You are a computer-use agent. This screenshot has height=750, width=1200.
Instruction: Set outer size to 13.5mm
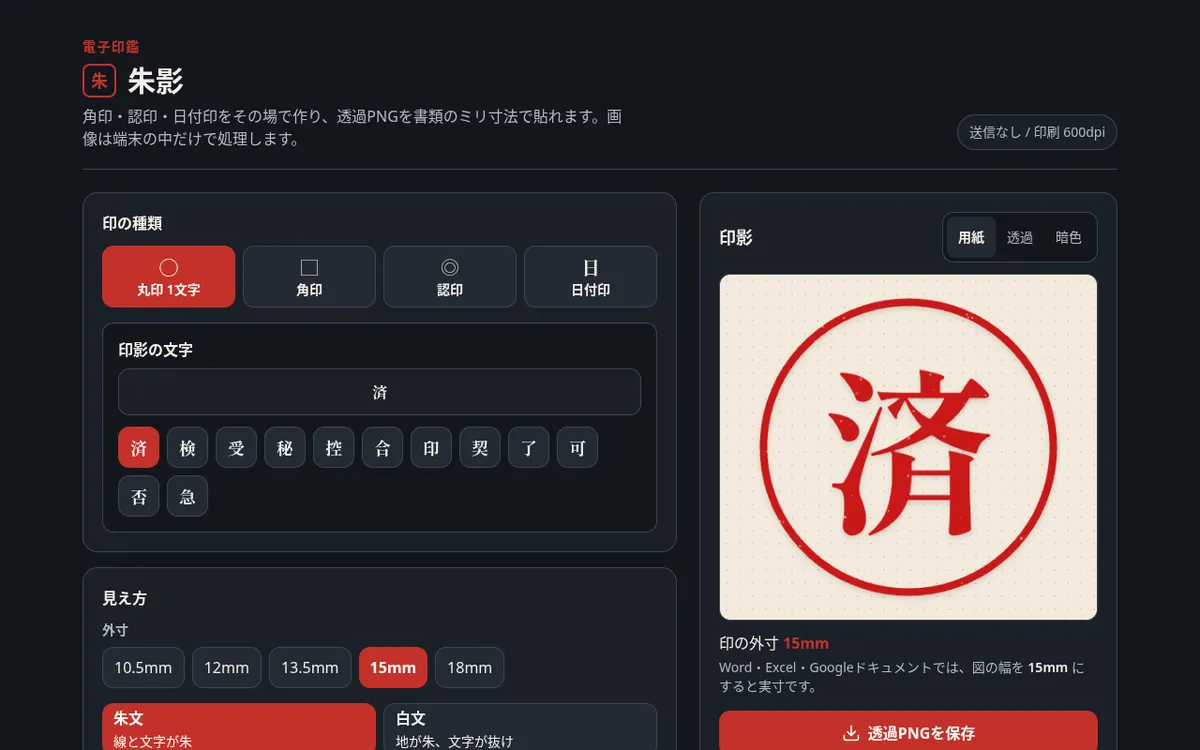[310, 668]
